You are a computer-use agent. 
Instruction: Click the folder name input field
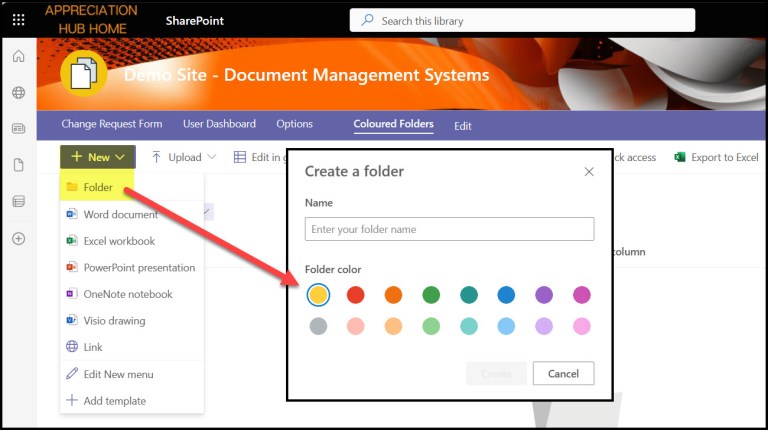449,229
